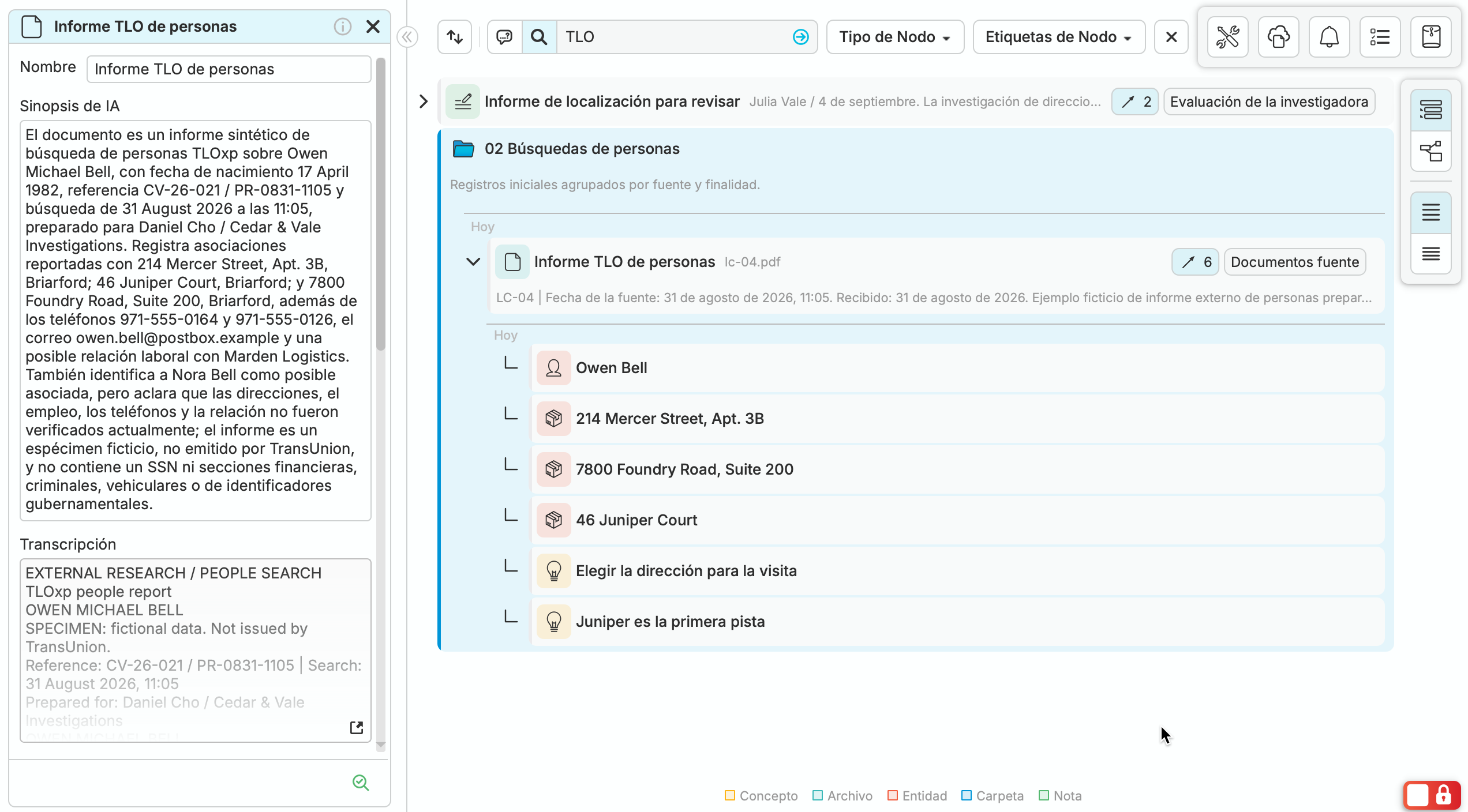The image size is (1468, 812).
Task: Click the cloud sync icon
Action: pyautogui.click(x=1278, y=37)
